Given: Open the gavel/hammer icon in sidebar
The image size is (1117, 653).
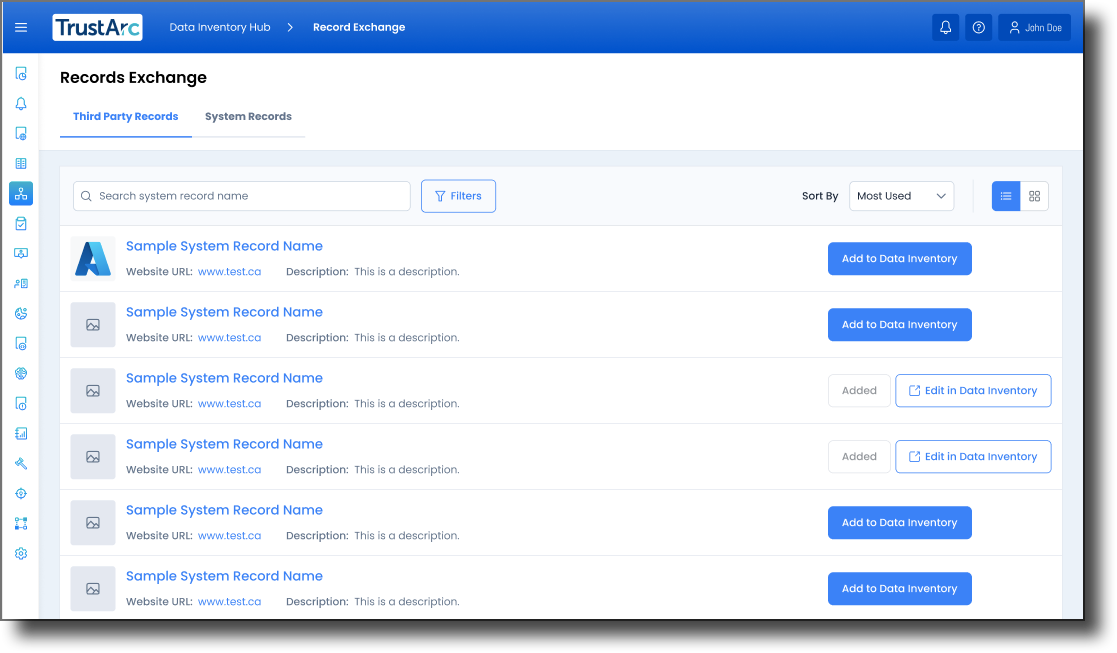Looking at the screenshot, I should coord(21,464).
